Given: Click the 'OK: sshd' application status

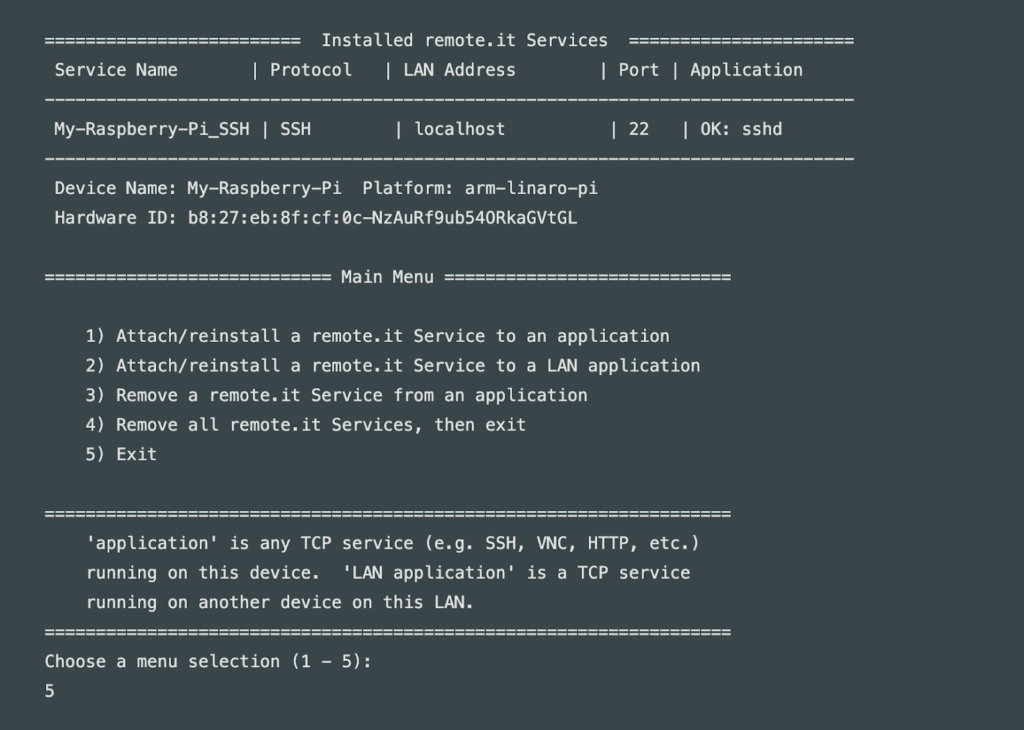Looking at the screenshot, I should click(x=741, y=129).
